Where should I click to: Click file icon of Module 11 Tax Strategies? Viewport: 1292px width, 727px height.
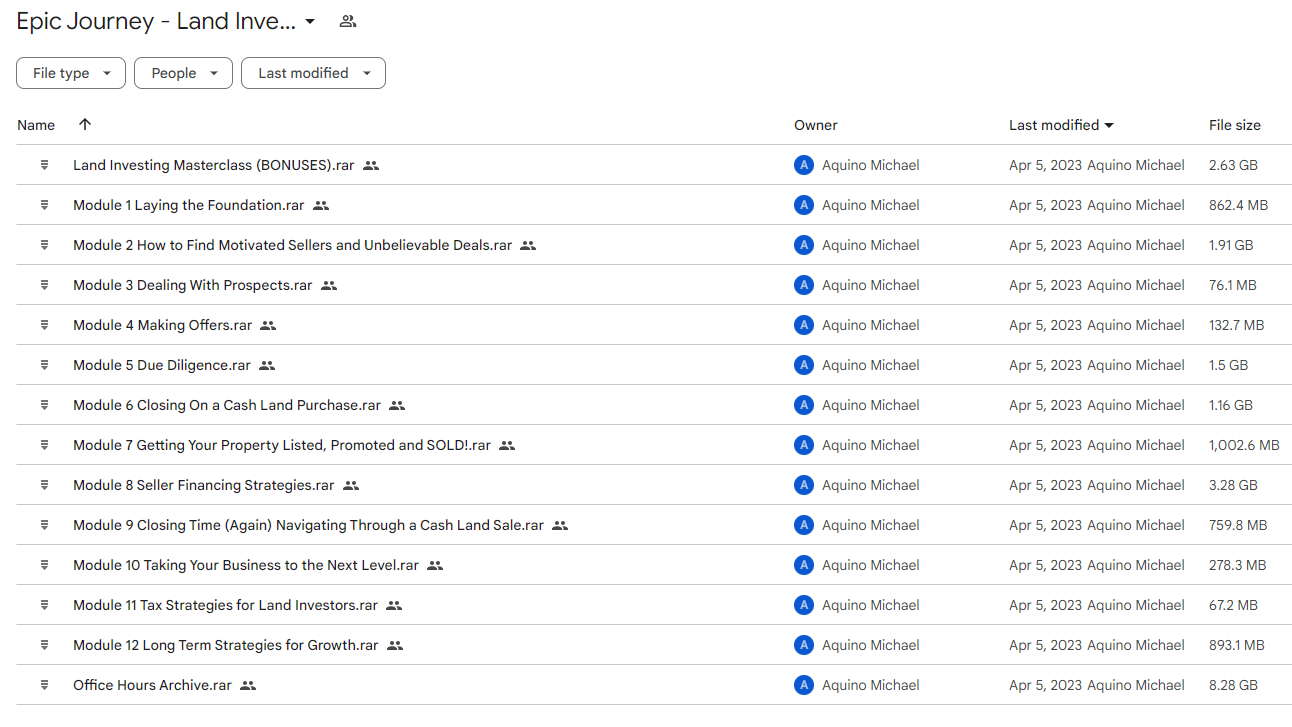(44, 605)
